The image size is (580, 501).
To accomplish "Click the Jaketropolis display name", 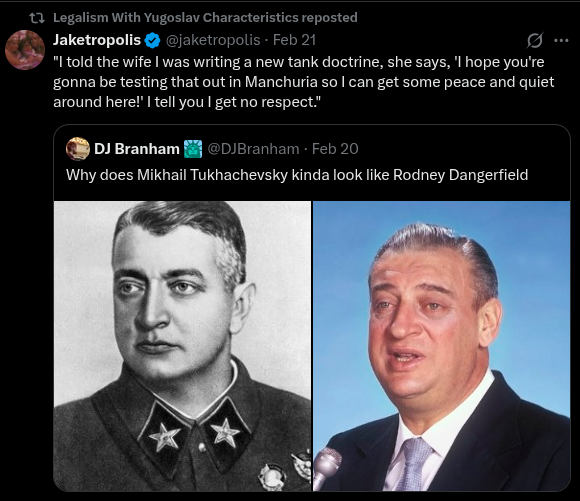I will [x=97, y=40].
